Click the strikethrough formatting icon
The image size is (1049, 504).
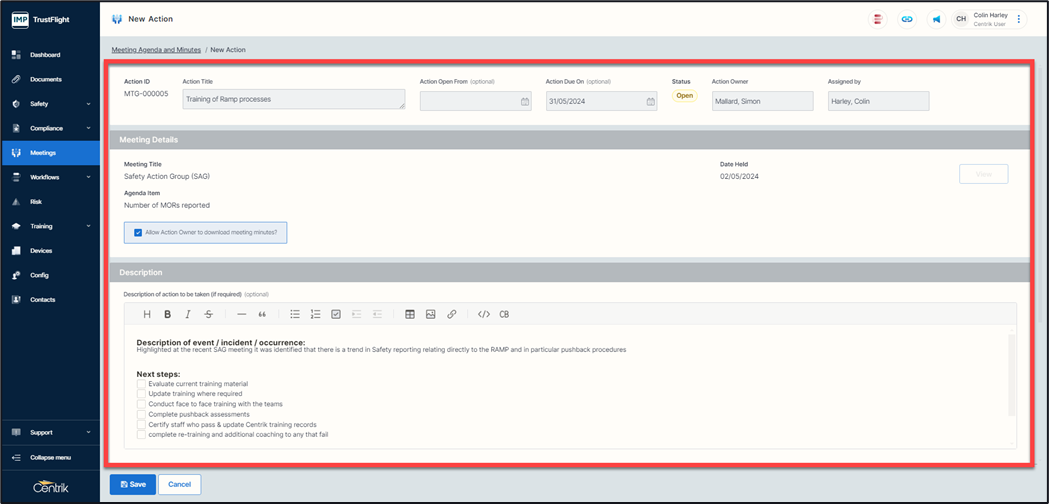coord(208,314)
